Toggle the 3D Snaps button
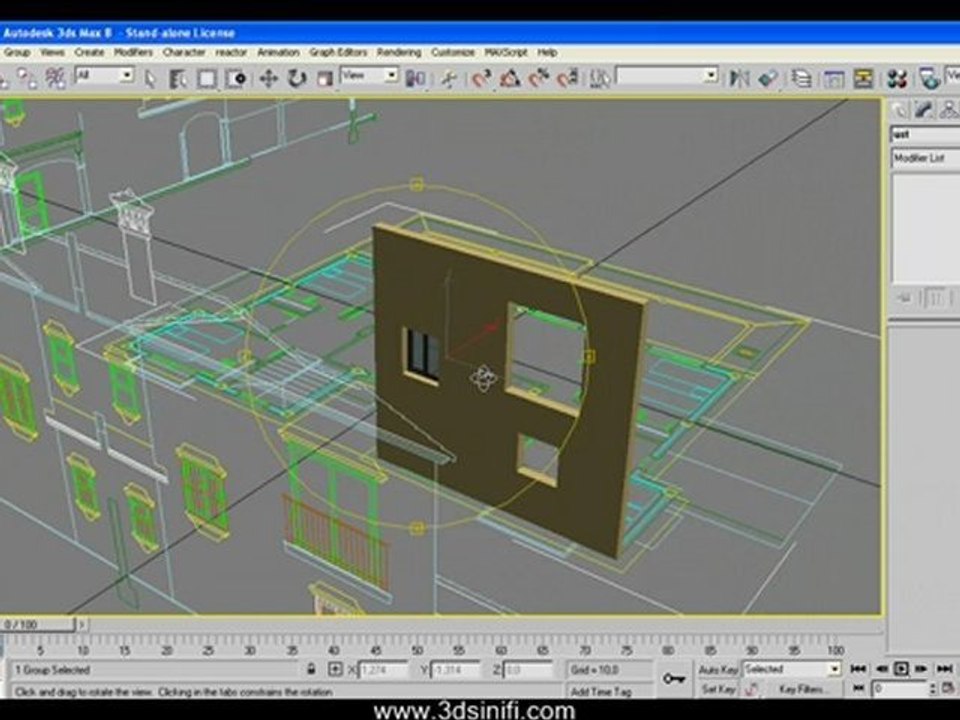960x720 pixels. coord(481,78)
